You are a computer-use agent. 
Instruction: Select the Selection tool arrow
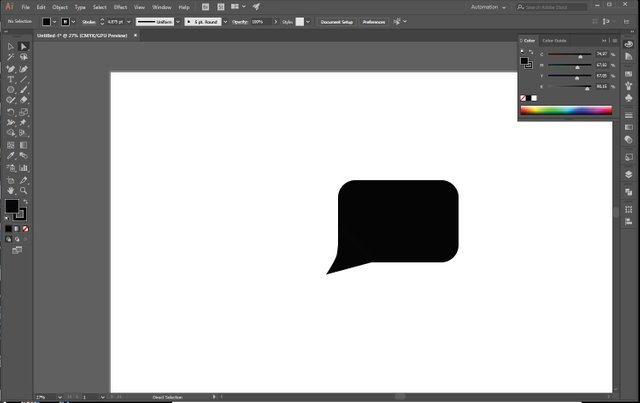[x=11, y=47]
